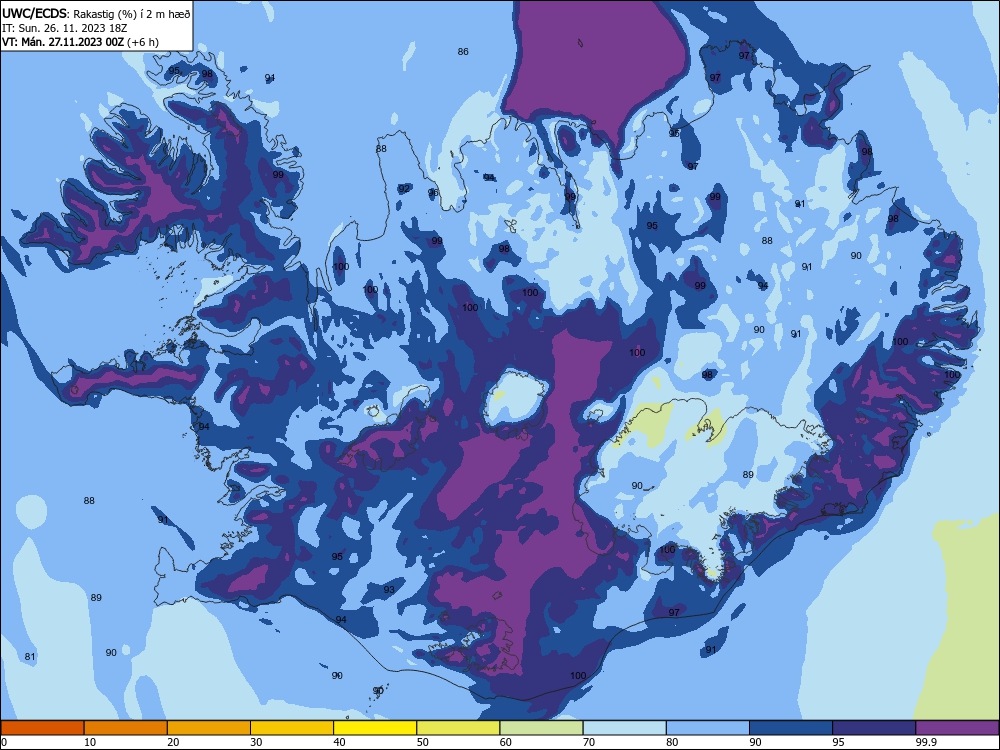Click the legend scale label '80'
The width and height of the screenshot is (1000, 750).
tap(672, 742)
